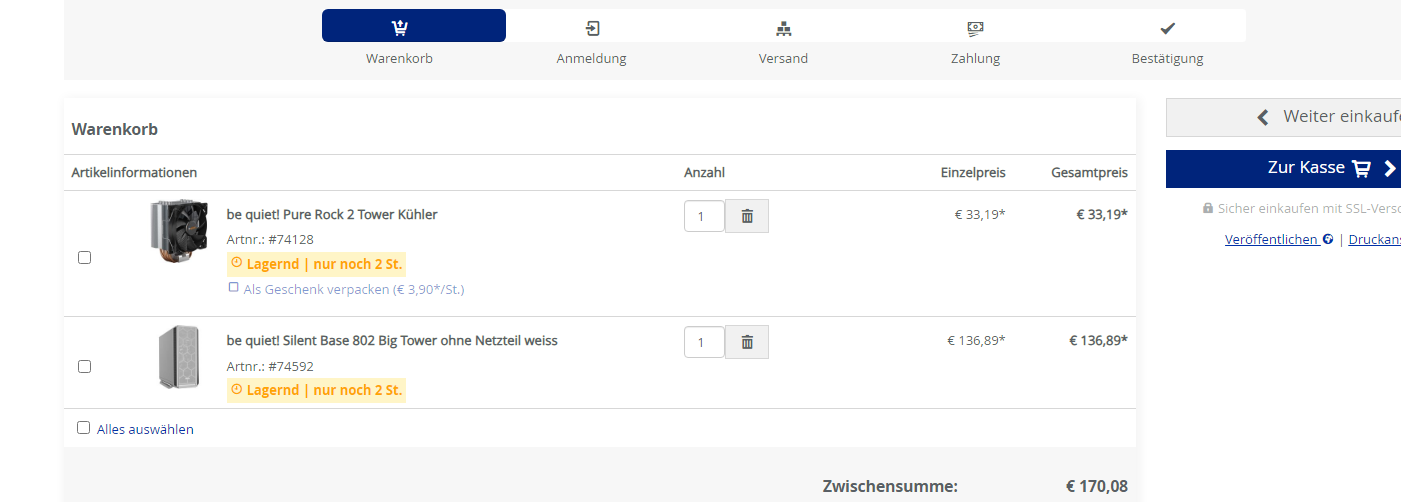
Task: Click the Einzelpreis column header
Action: click(973, 172)
